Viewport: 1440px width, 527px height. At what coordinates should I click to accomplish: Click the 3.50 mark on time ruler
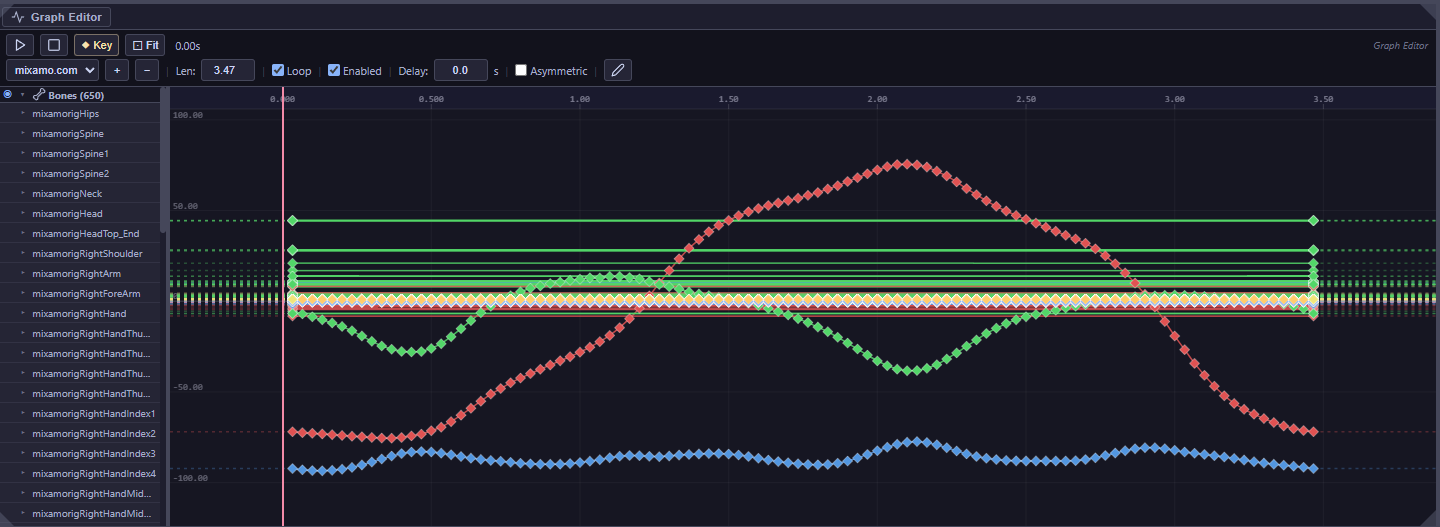point(1323,99)
